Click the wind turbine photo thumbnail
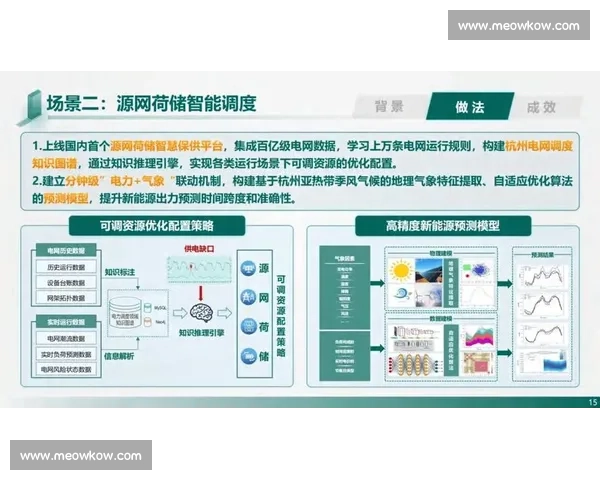 [429, 295]
